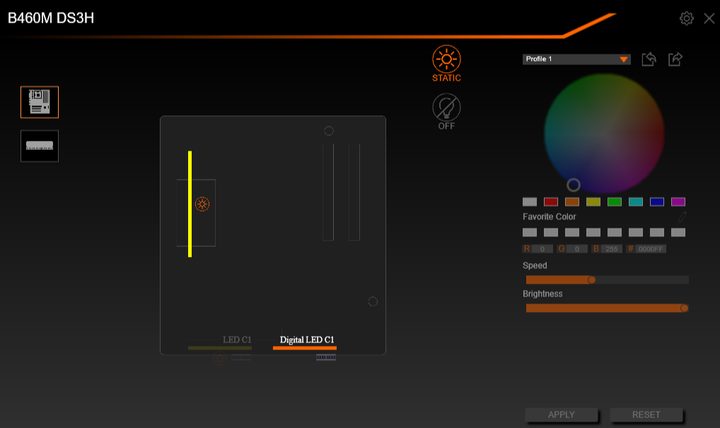Pick the green preset color swatch
720x428 pixels.
pyautogui.click(x=614, y=202)
